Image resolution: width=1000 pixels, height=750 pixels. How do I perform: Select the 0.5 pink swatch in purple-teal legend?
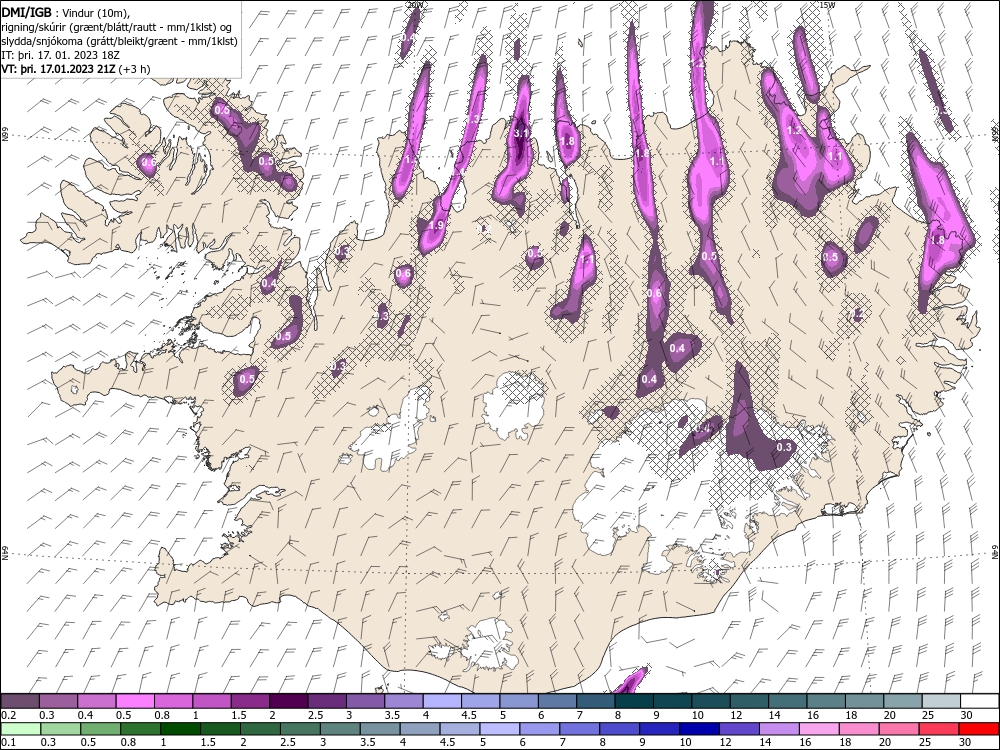click(x=135, y=702)
